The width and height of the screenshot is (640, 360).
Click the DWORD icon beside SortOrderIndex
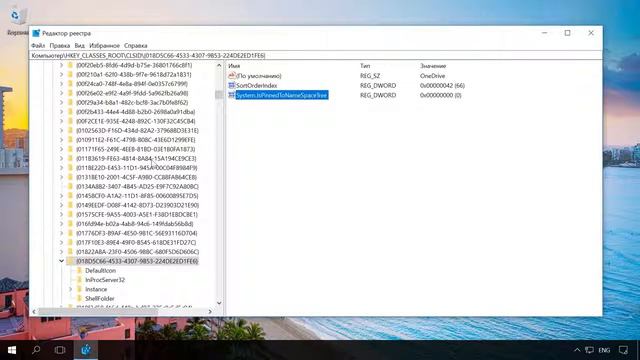point(232,85)
